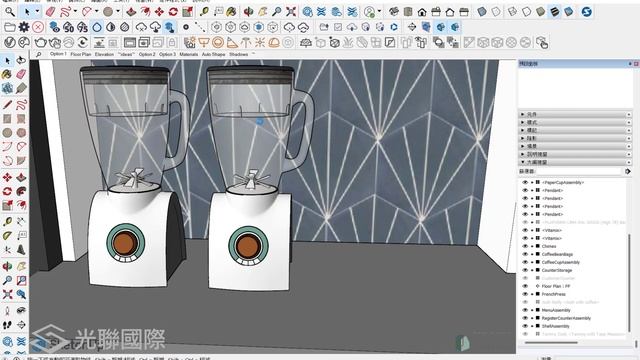Screen dimensions: 640x360
Task: Hide CoffeeBeanBags using its eye icon
Action: click(525, 254)
